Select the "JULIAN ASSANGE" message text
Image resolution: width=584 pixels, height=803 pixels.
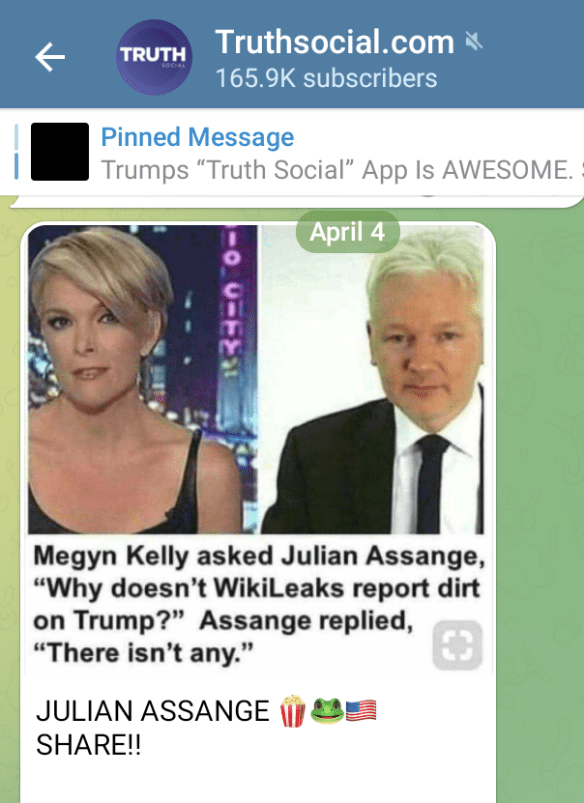pos(153,711)
